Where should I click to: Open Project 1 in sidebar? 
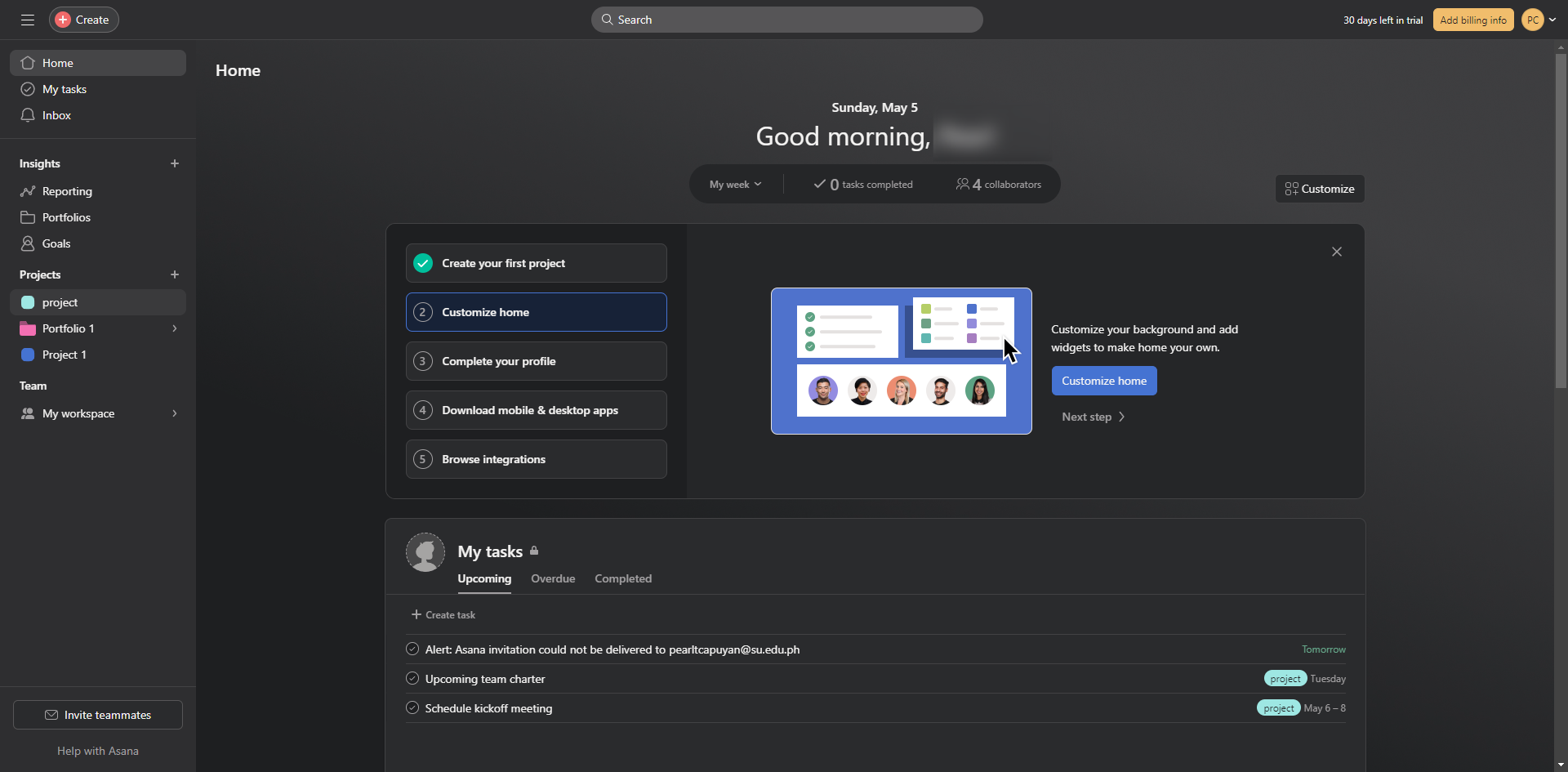(x=98, y=355)
